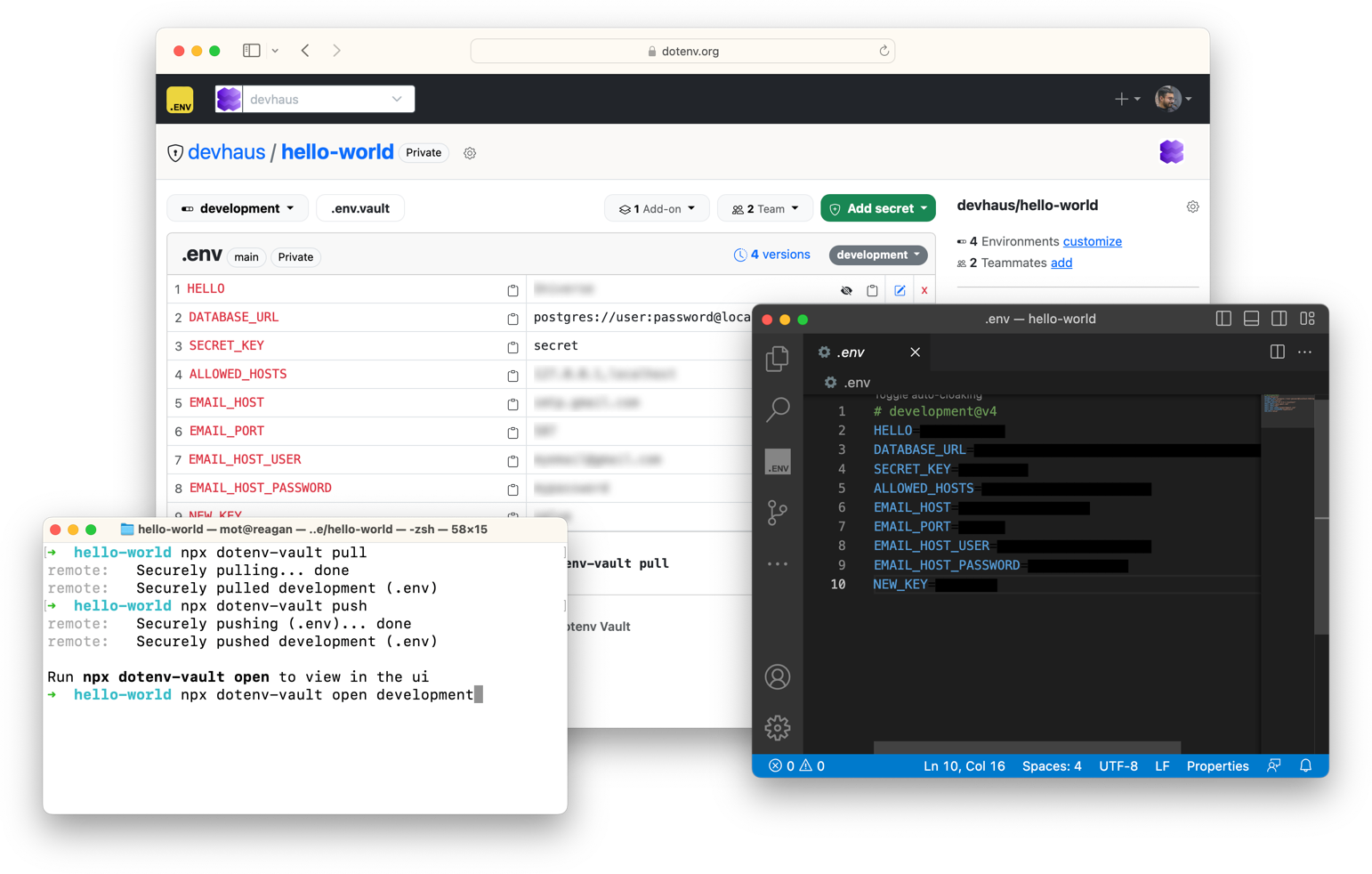Open the user avatar menu
The width and height of the screenshot is (1372, 874).
coord(1173,99)
